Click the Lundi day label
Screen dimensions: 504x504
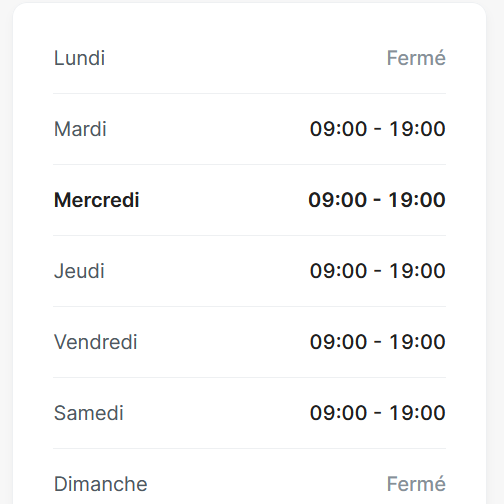tap(79, 58)
